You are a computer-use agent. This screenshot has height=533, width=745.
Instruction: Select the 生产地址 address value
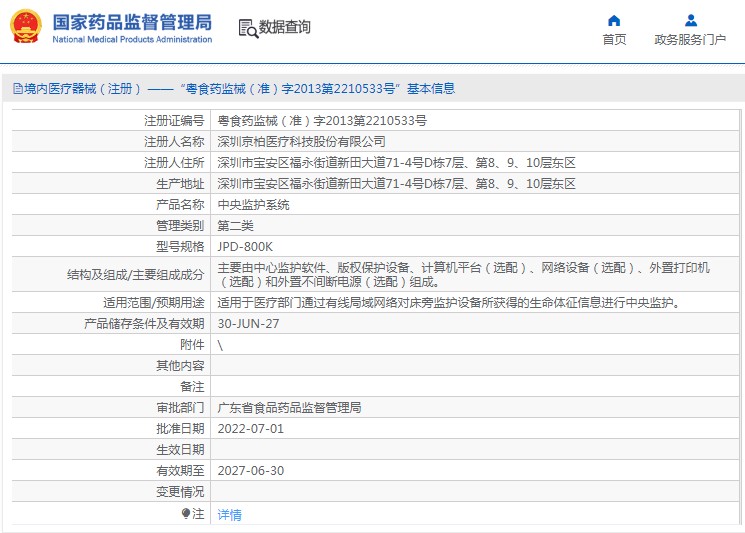click(396, 184)
